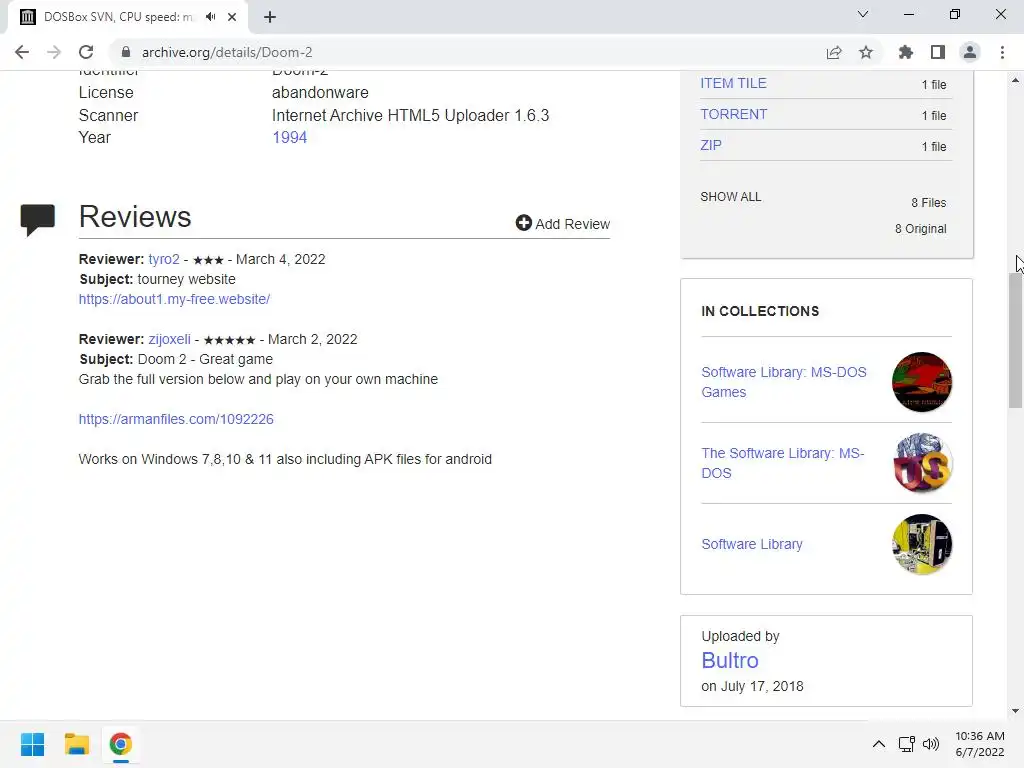Screen dimensions: 1024x768
Task: Click scrollbar up arrow
Action: pyautogui.click(x=1015, y=80)
